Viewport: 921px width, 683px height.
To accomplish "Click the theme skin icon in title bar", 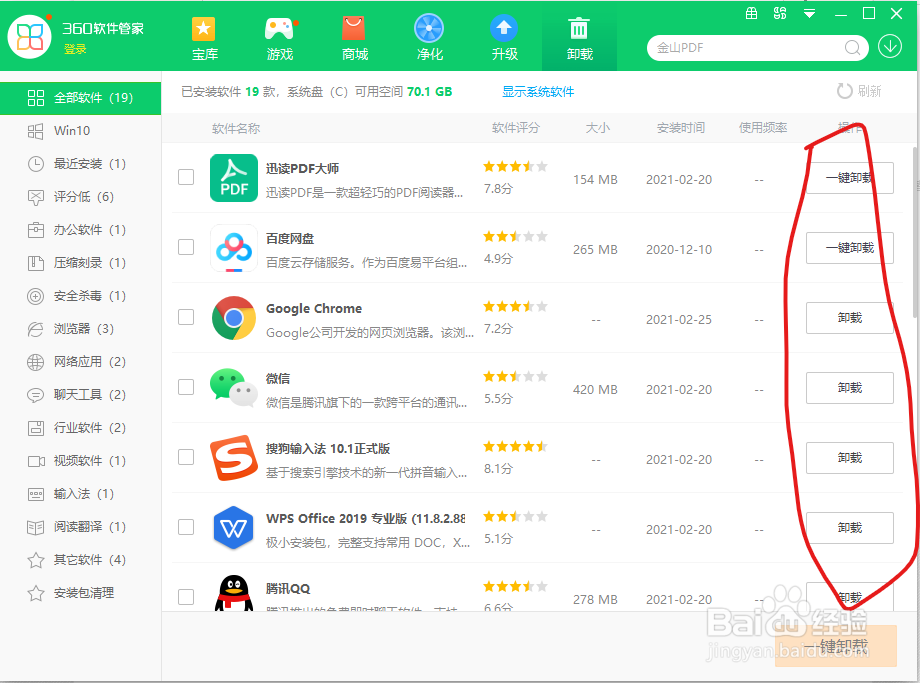I will (781, 15).
